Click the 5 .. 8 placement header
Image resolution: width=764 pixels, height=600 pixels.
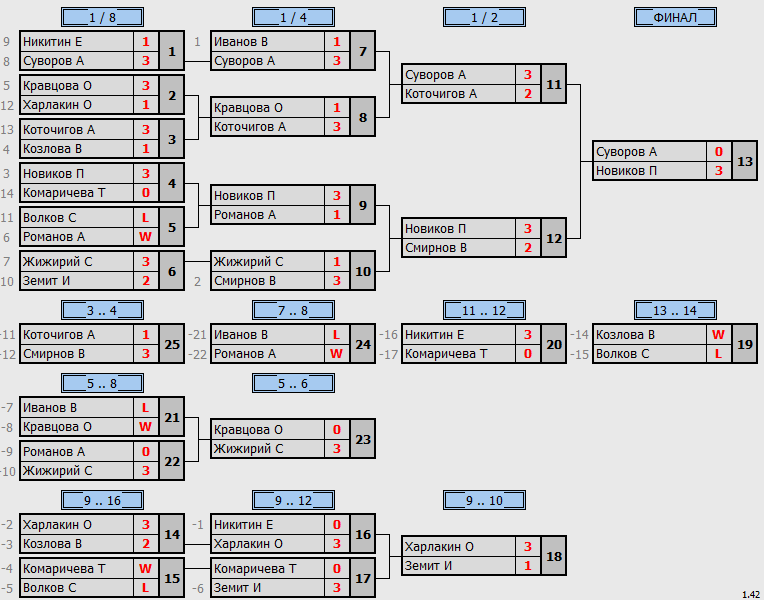102,383
